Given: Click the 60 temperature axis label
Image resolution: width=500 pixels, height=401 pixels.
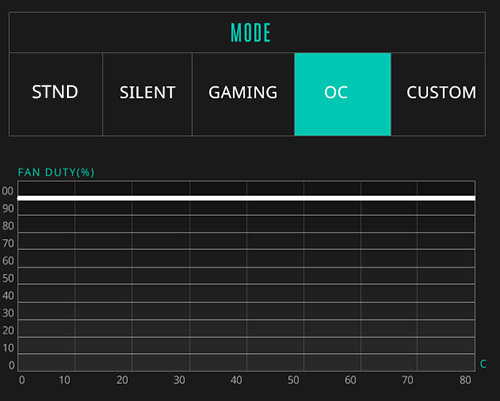Looking at the screenshot, I should (x=350, y=380).
